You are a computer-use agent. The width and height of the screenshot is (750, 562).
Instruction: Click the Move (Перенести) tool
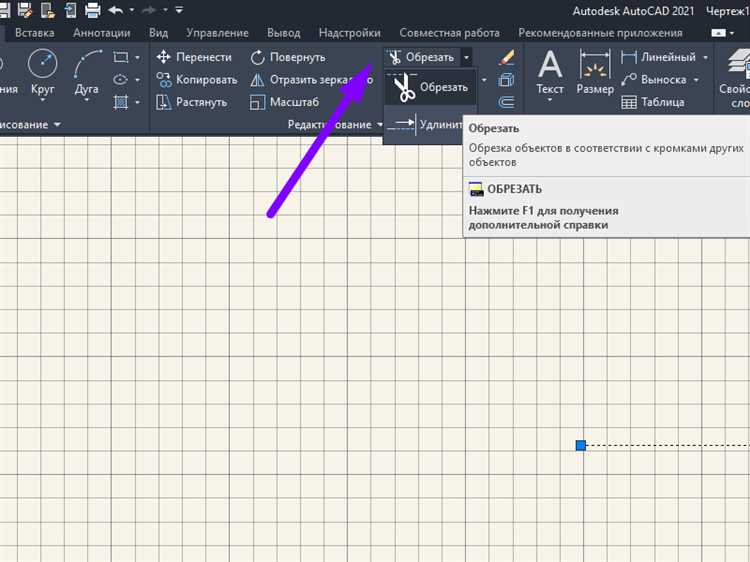pos(195,57)
